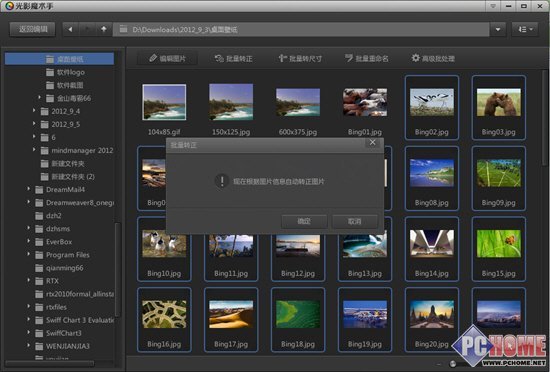Viewport: 550px width, 372px height.
Task: Go up one folder level
Action: [103, 29]
